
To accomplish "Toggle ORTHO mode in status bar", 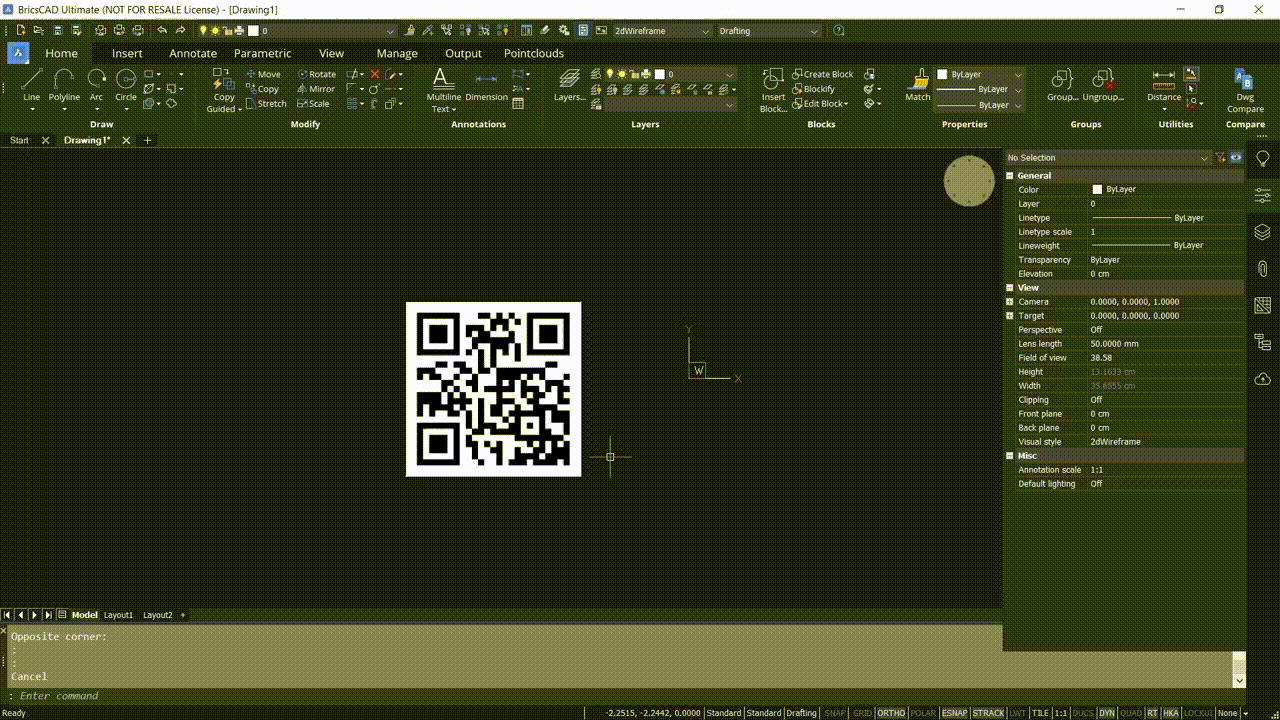I will click(891, 713).
